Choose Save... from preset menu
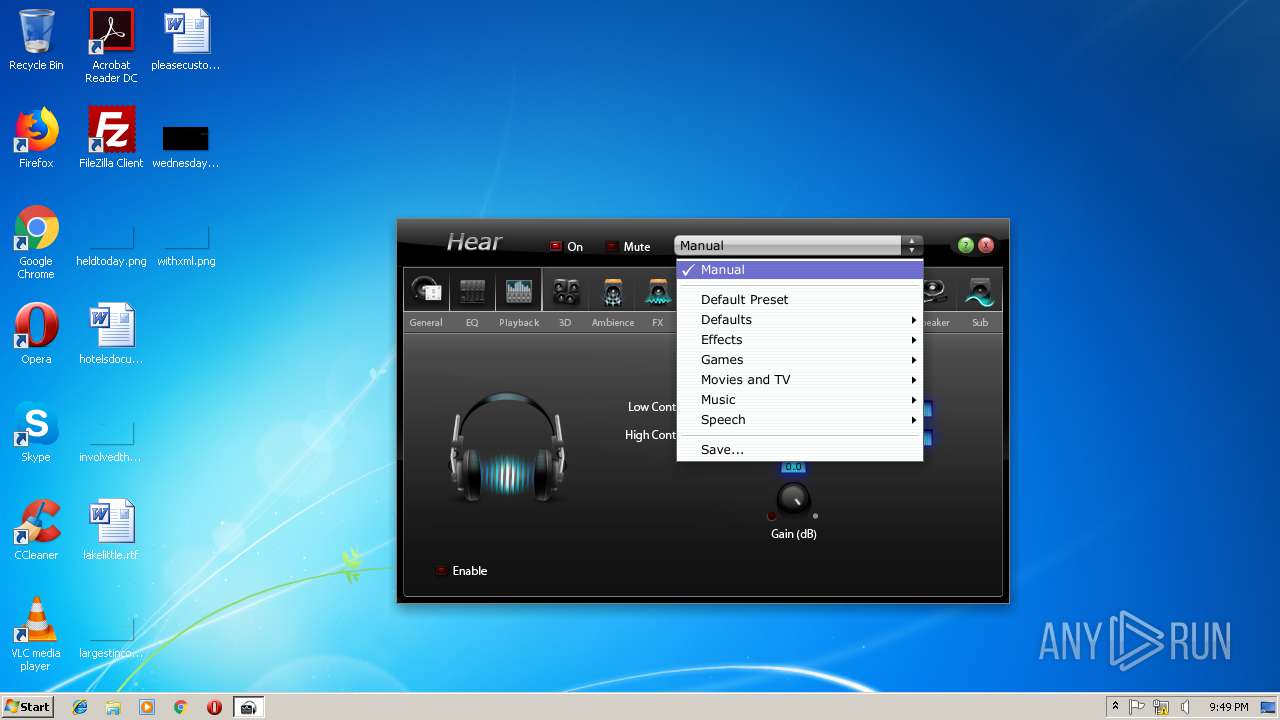 799,450
